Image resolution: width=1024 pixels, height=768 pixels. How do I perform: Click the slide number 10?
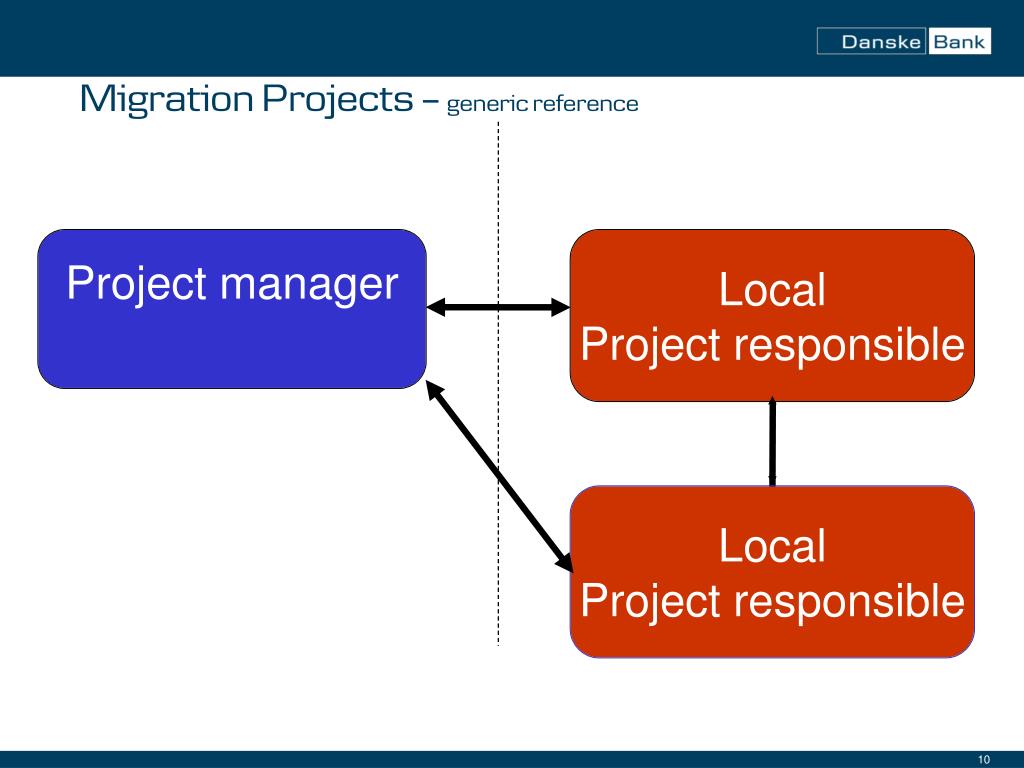tap(984, 760)
